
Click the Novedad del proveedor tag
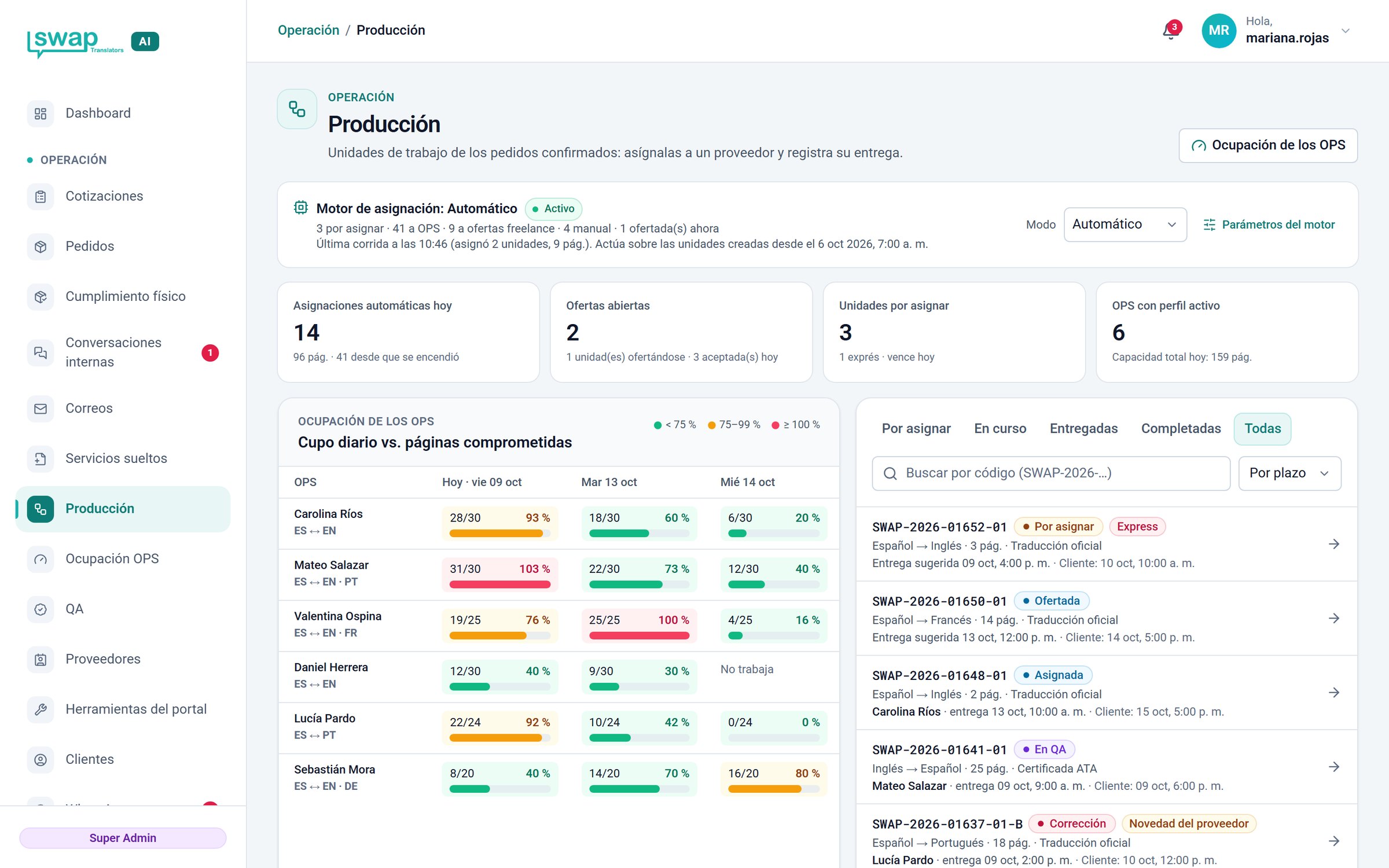[1189, 823]
